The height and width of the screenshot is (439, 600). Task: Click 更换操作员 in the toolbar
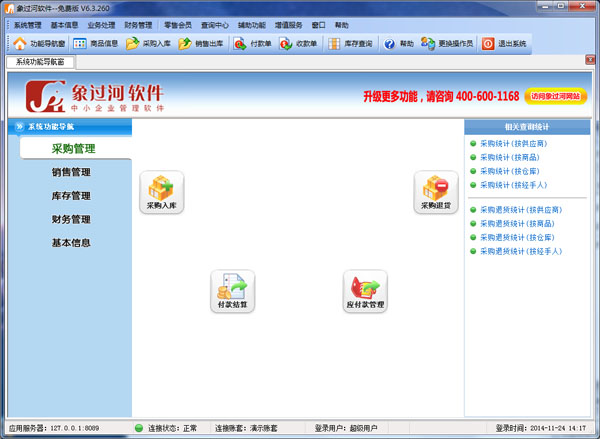pos(447,44)
